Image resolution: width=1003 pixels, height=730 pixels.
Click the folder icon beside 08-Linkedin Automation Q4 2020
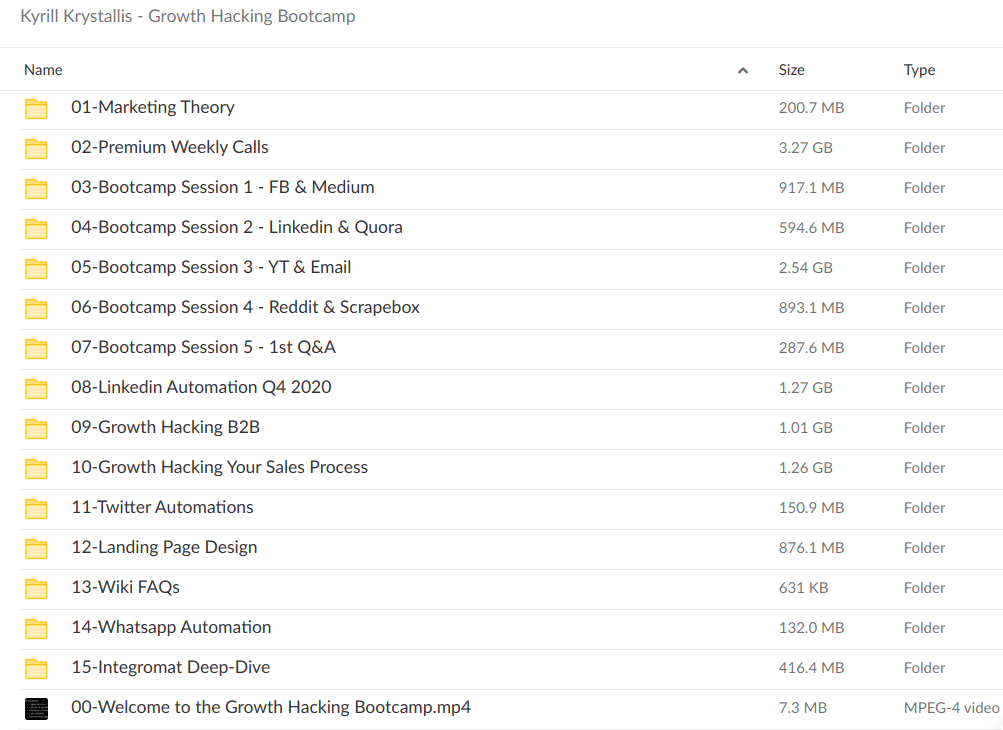37,387
